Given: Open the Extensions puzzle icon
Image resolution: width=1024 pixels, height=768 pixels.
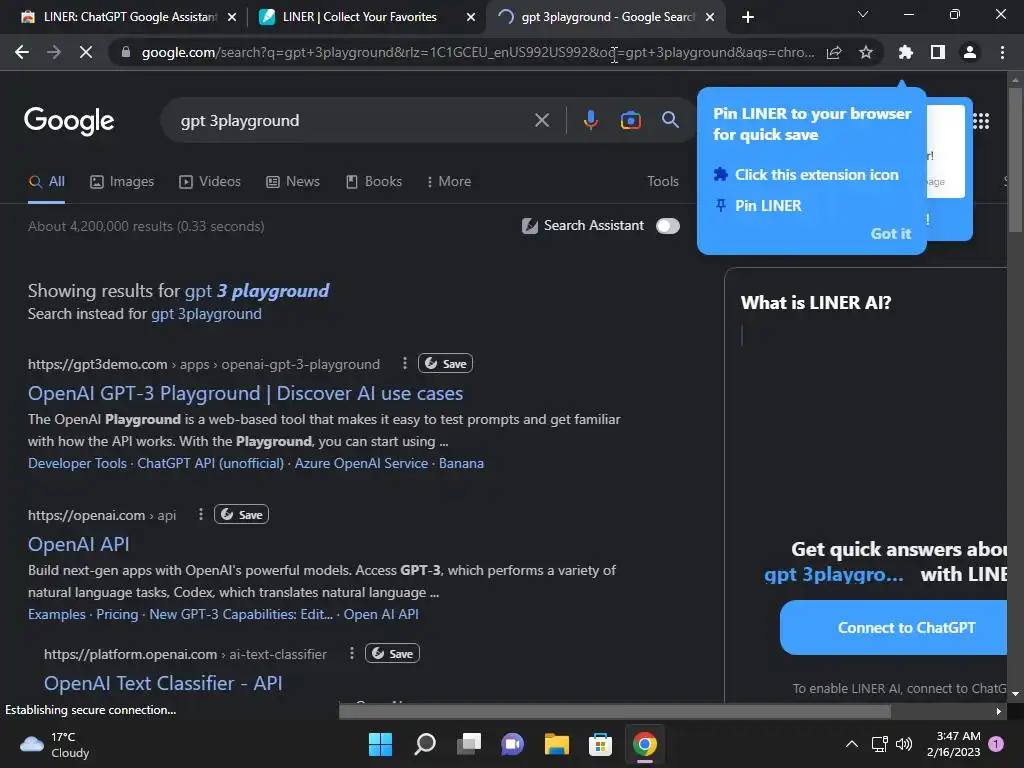Looking at the screenshot, I should [x=905, y=52].
